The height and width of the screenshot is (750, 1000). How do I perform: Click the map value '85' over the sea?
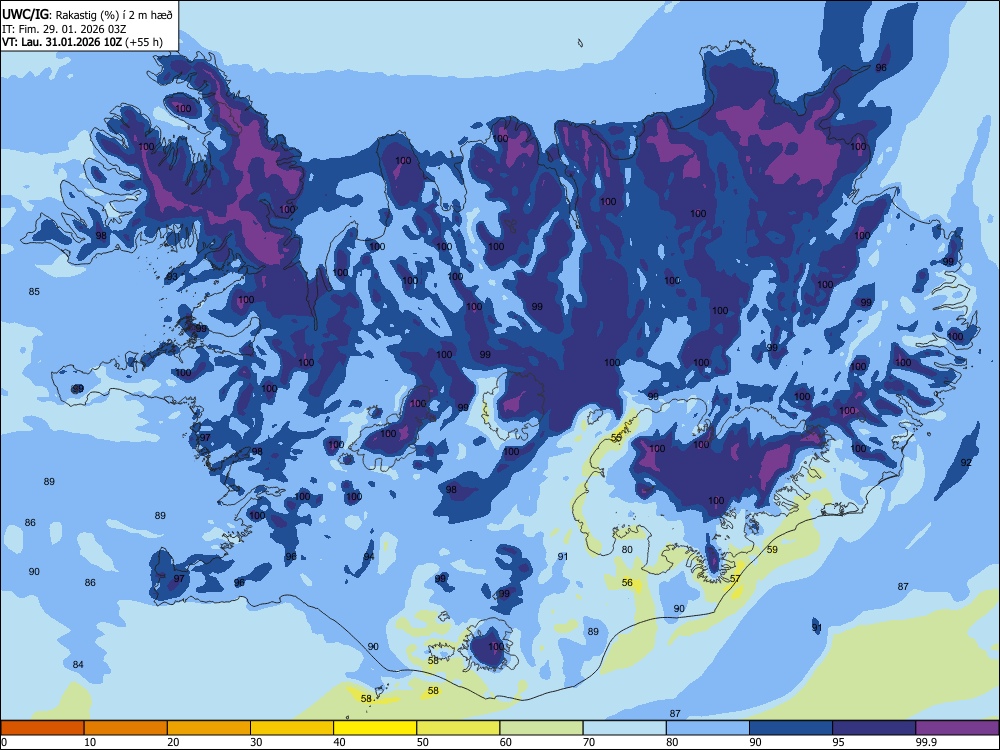34,291
